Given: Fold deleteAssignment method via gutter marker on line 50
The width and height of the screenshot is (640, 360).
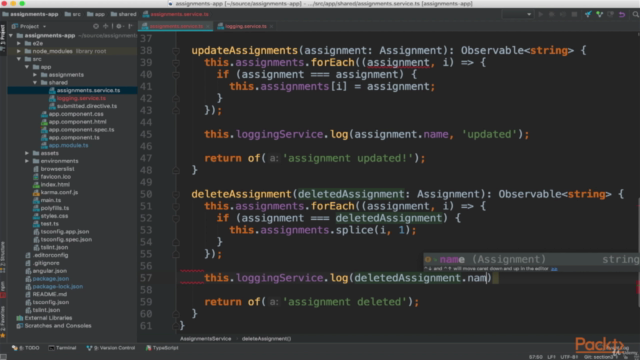Looking at the screenshot, I should click(x=176, y=195).
